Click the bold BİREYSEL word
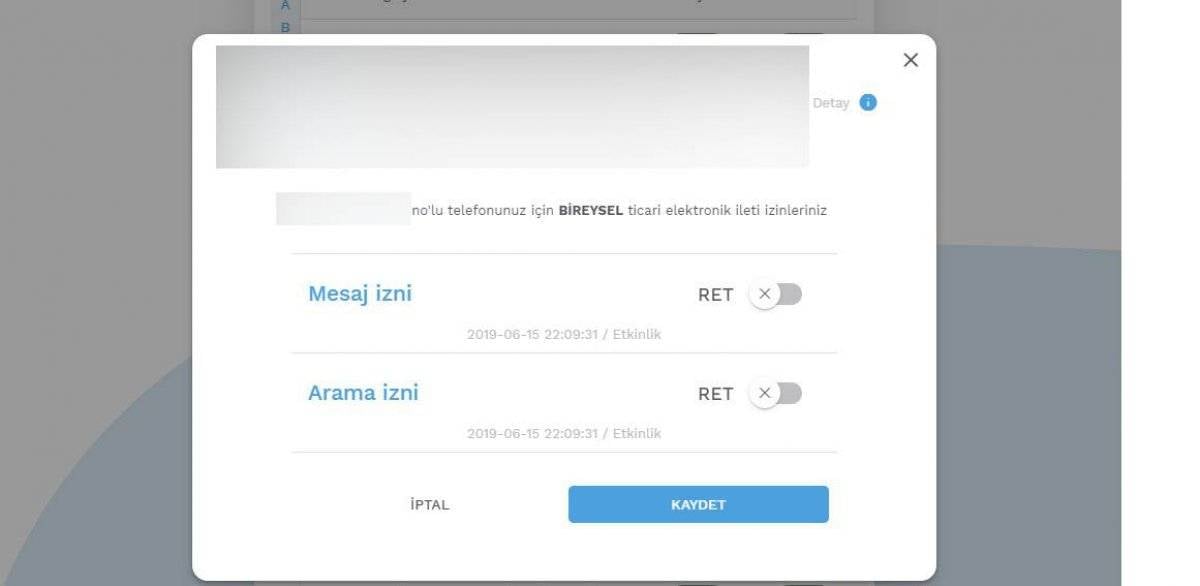This screenshot has width=1200, height=586. tap(591, 211)
